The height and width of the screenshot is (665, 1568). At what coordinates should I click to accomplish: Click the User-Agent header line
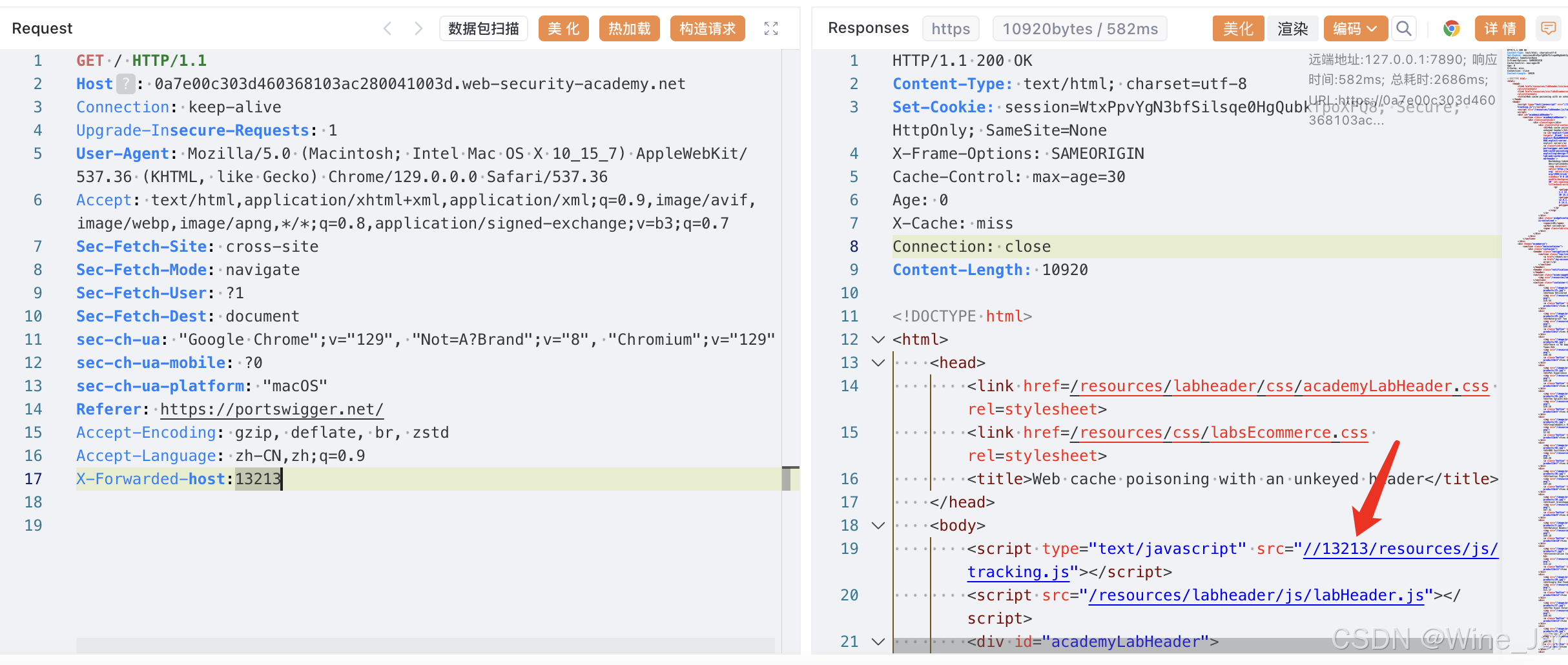412,165
